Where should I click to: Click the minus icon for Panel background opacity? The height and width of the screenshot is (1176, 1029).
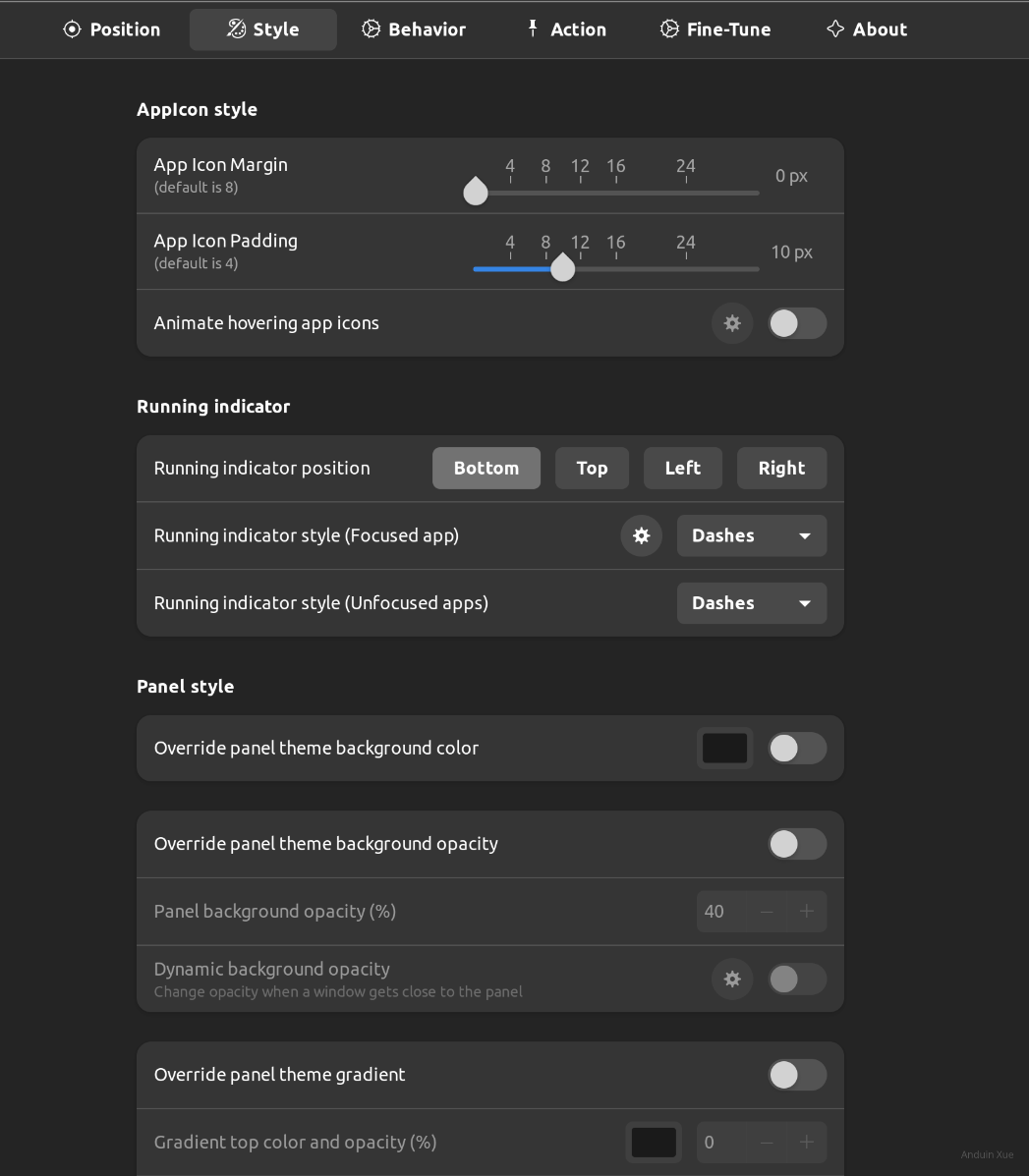tap(767, 912)
